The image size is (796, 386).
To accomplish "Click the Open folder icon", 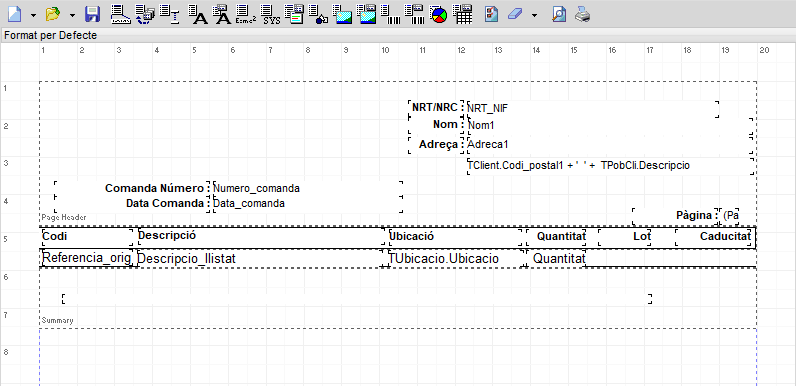I will (53, 14).
